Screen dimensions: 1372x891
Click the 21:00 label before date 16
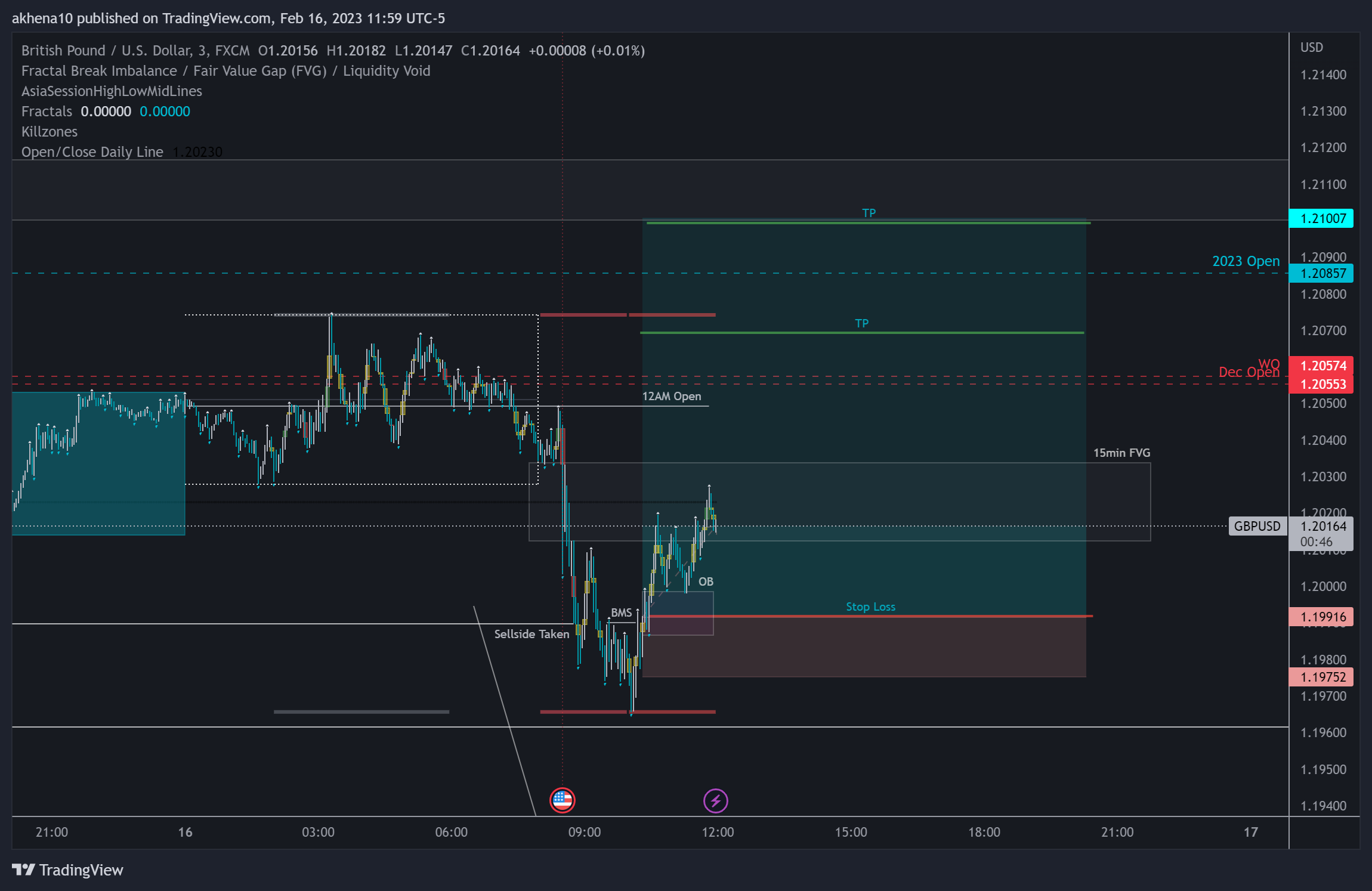point(51,832)
